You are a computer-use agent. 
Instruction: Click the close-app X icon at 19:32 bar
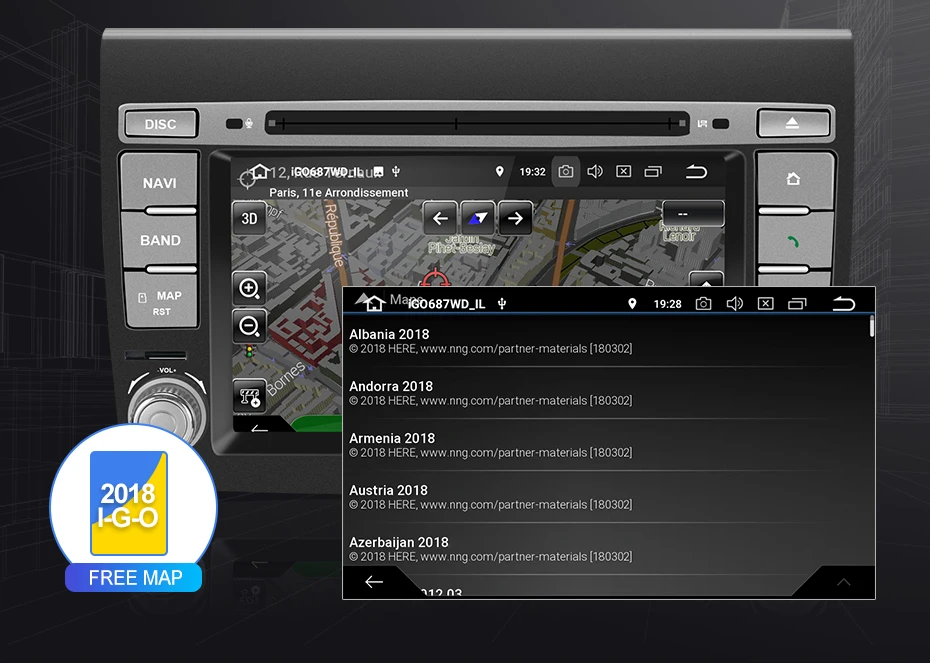(623, 171)
